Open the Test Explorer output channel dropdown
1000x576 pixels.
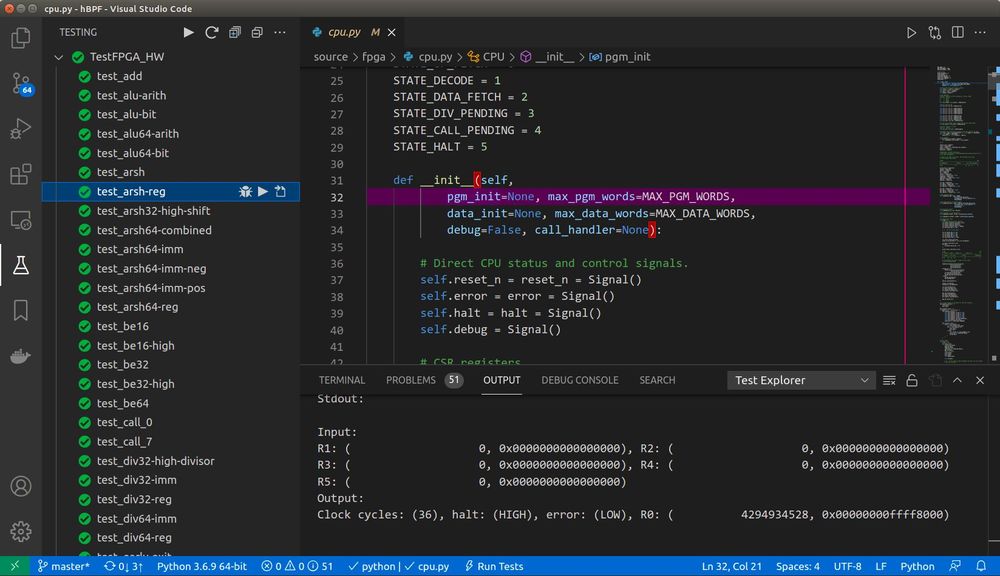(x=801, y=380)
